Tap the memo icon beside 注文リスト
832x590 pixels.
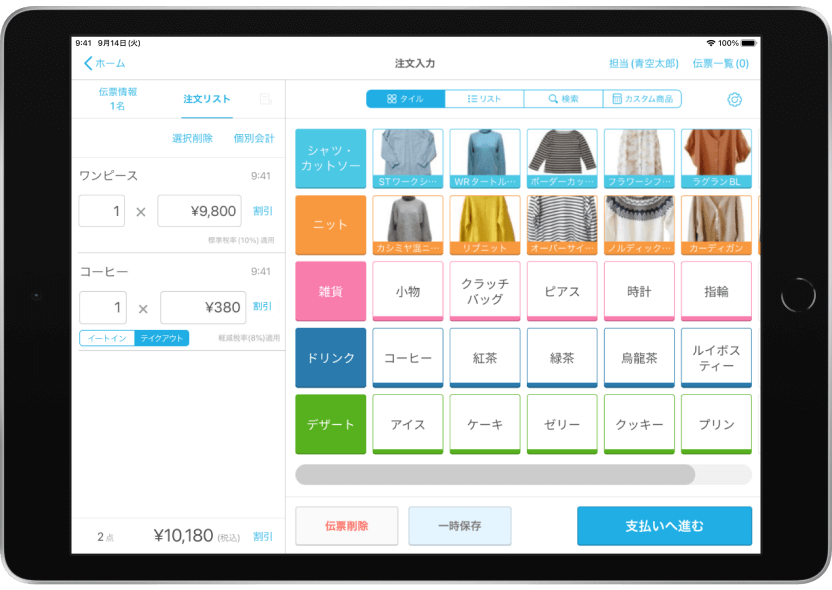(x=265, y=99)
